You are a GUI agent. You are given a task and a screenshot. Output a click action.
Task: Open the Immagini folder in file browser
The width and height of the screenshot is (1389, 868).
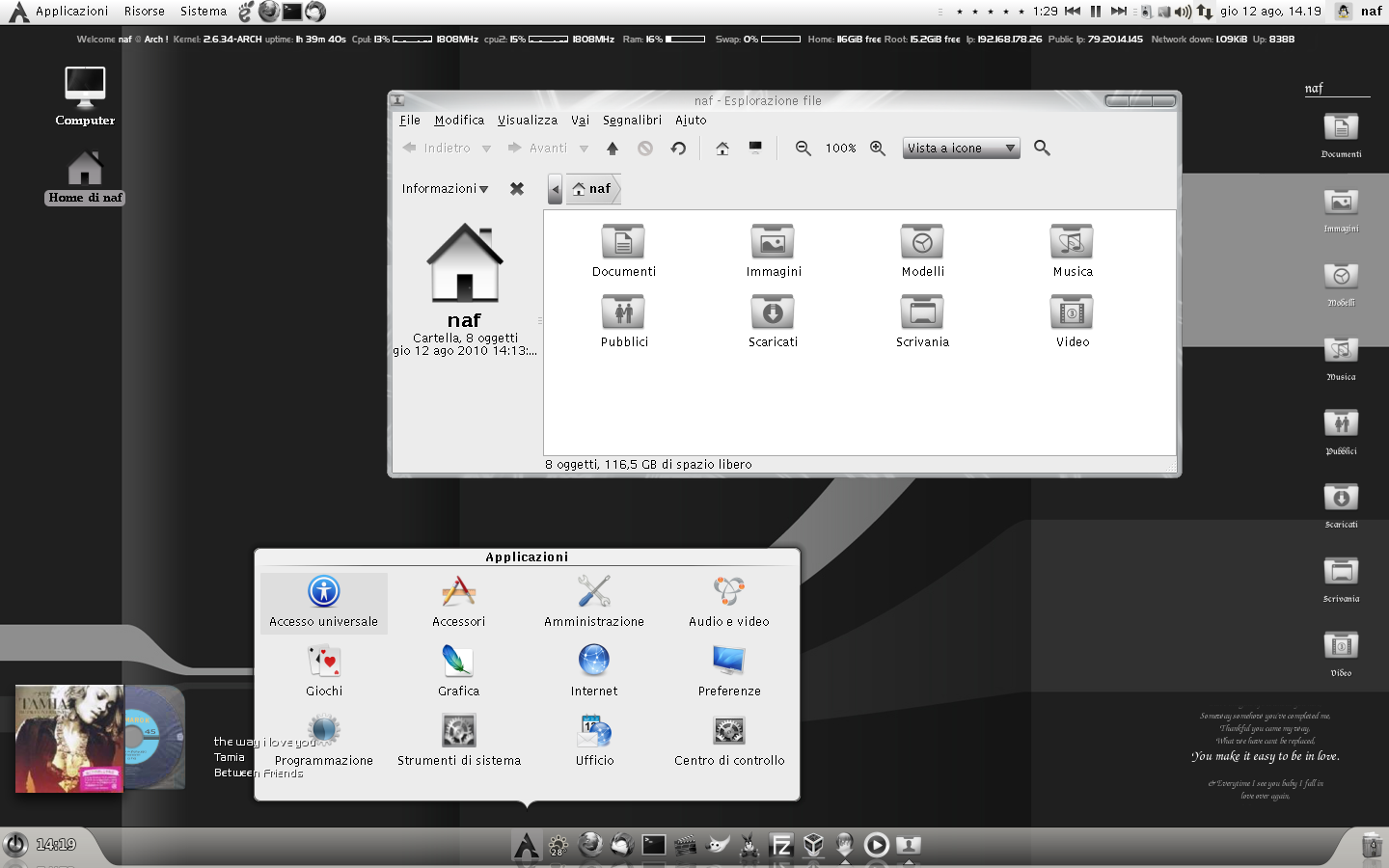tap(773, 251)
